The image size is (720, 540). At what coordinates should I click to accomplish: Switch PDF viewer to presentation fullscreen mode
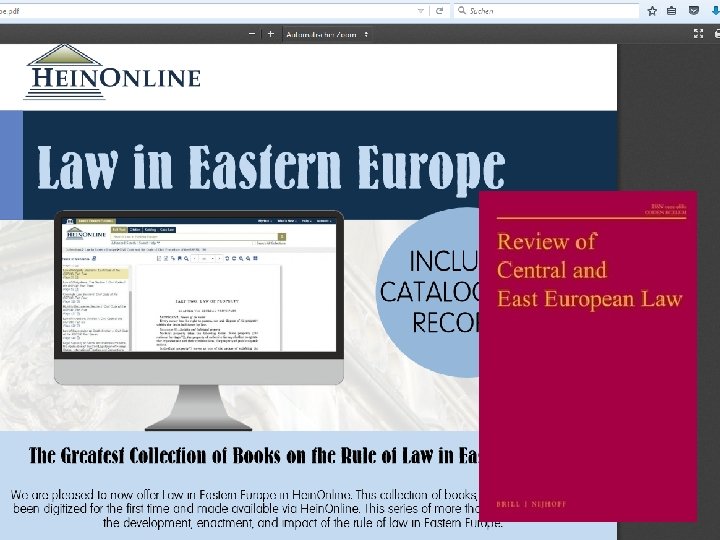coord(698,34)
